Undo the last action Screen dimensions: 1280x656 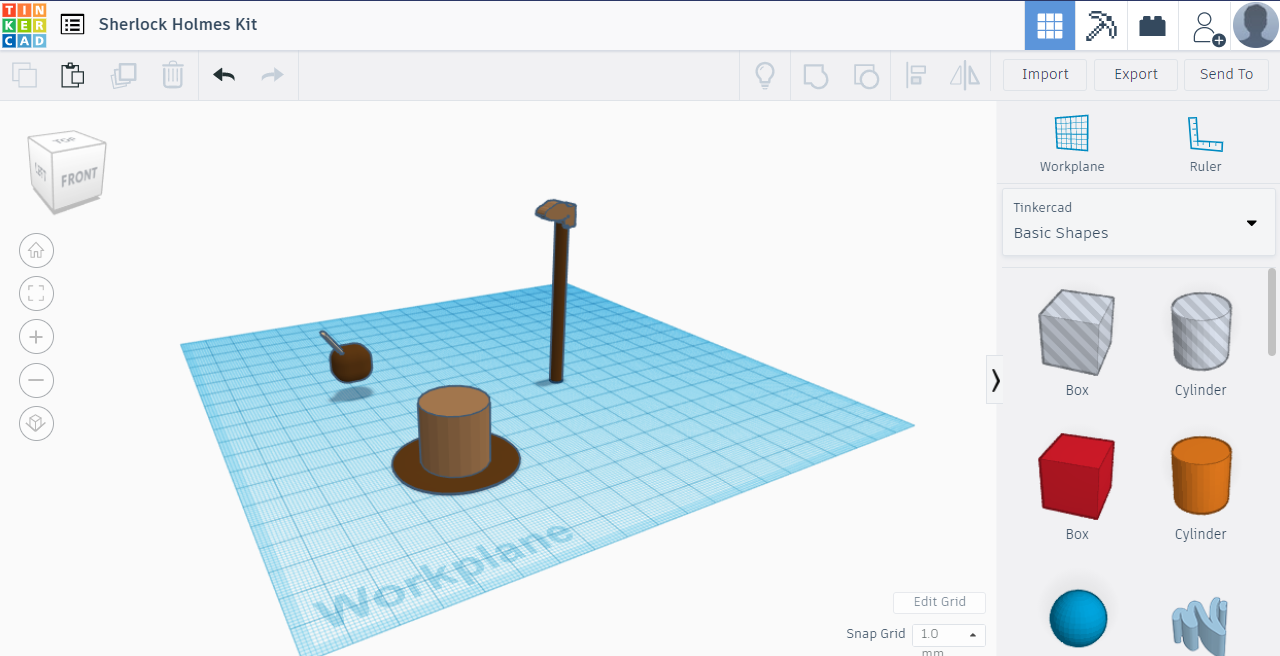224,75
